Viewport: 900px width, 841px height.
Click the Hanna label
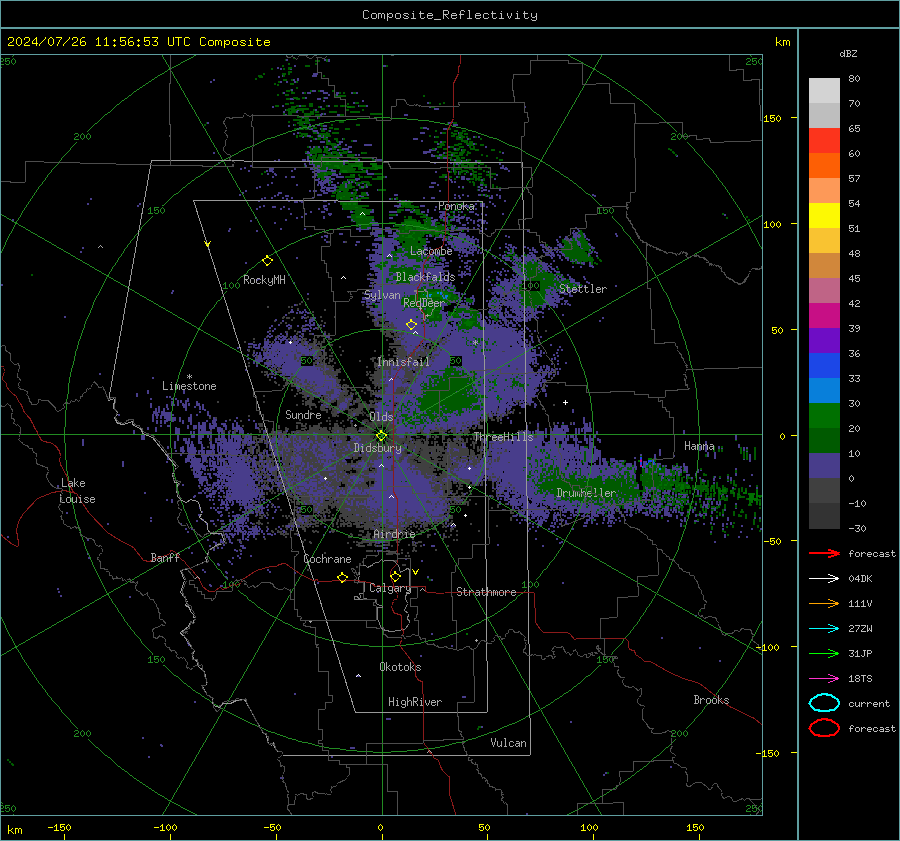[x=699, y=446]
